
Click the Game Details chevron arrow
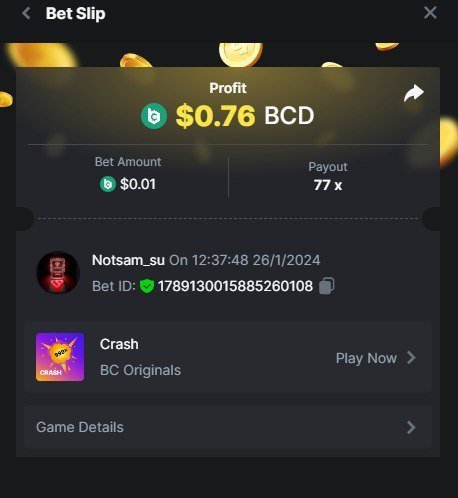411,427
